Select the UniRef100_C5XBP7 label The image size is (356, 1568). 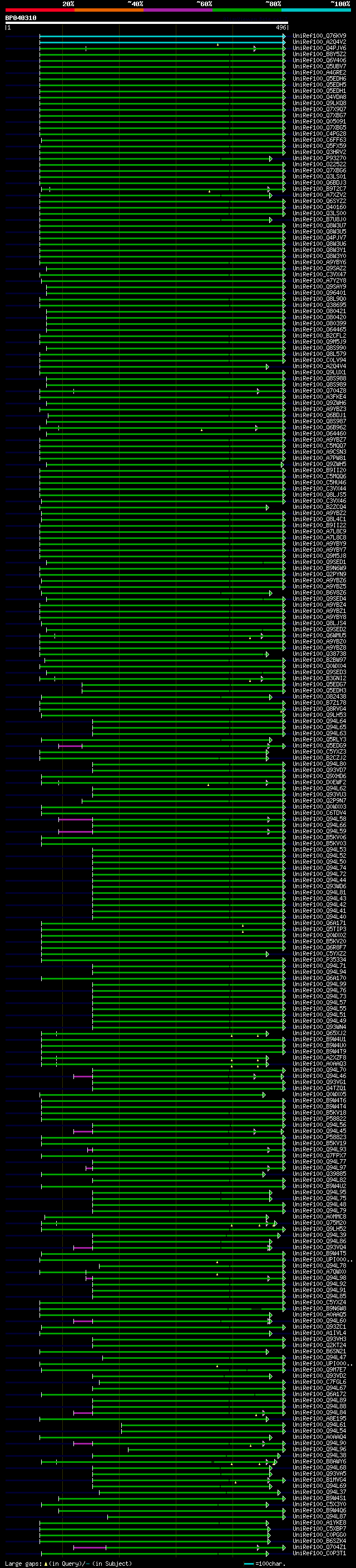319,1529
